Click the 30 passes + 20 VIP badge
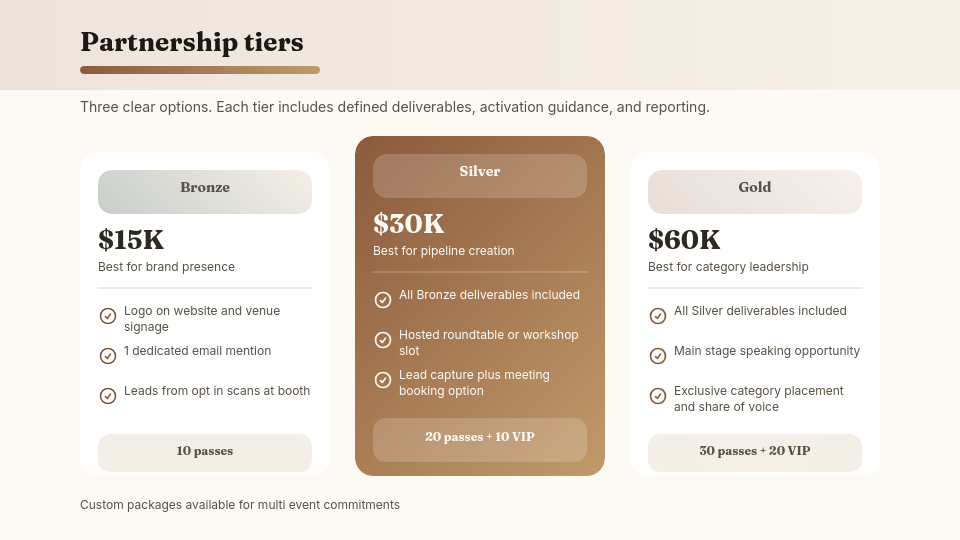 [x=755, y=452]
